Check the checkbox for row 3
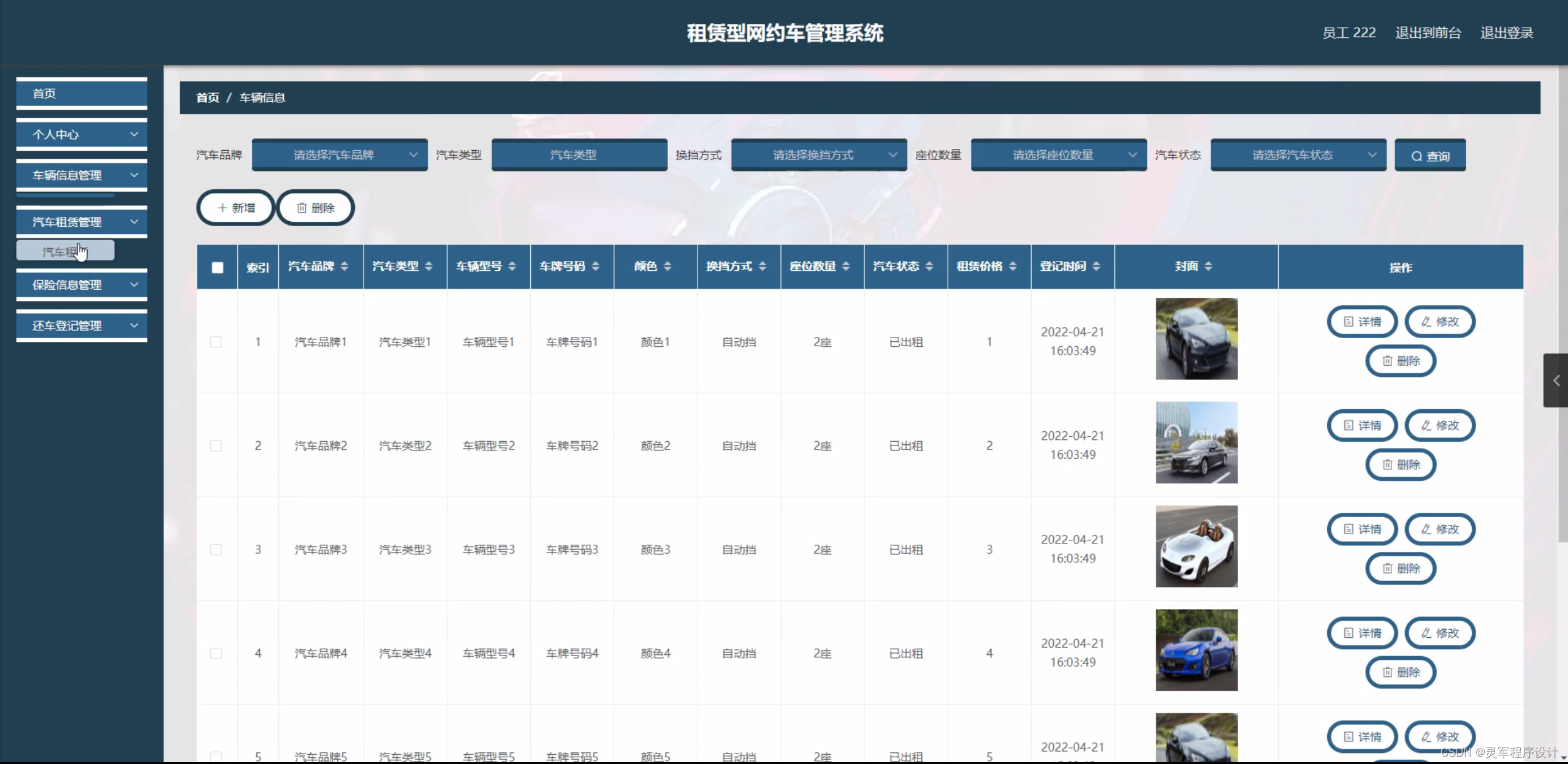Viewport: 1568px width, 764px height. 216,550
